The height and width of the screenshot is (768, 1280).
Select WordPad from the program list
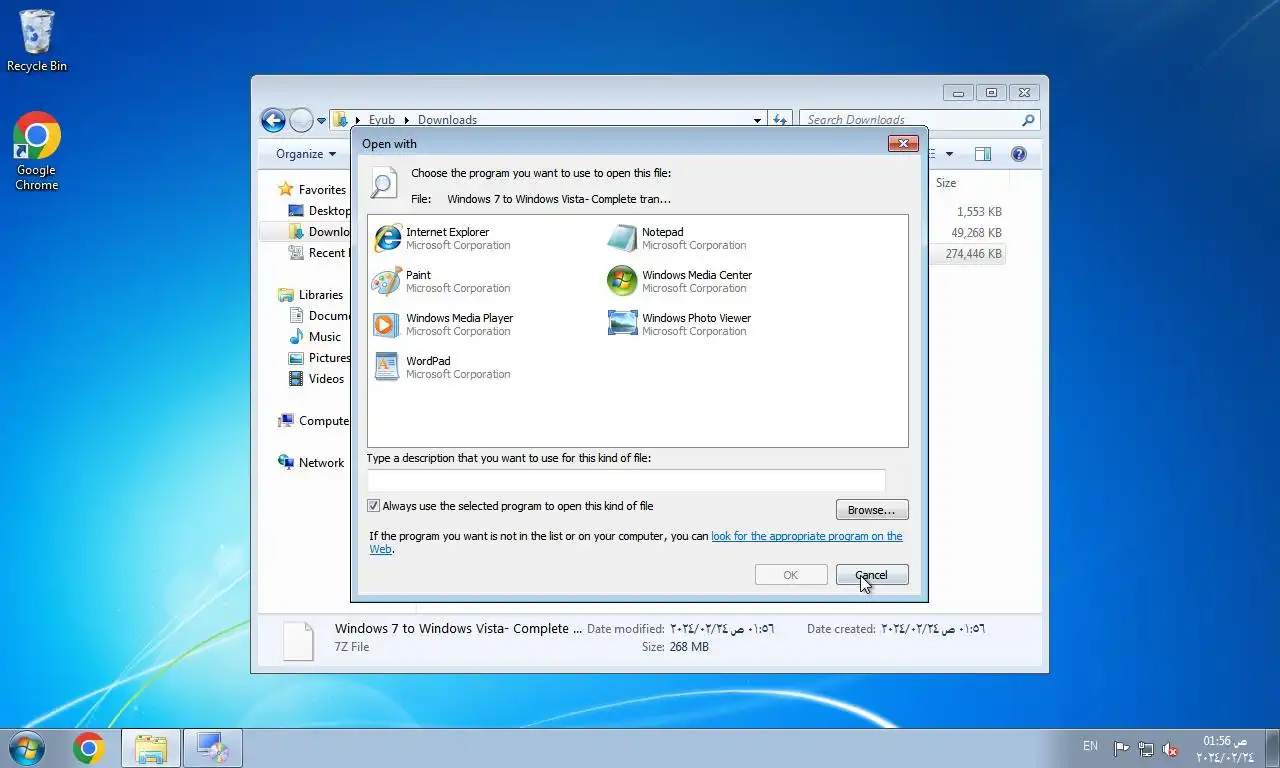pos(442,367)
